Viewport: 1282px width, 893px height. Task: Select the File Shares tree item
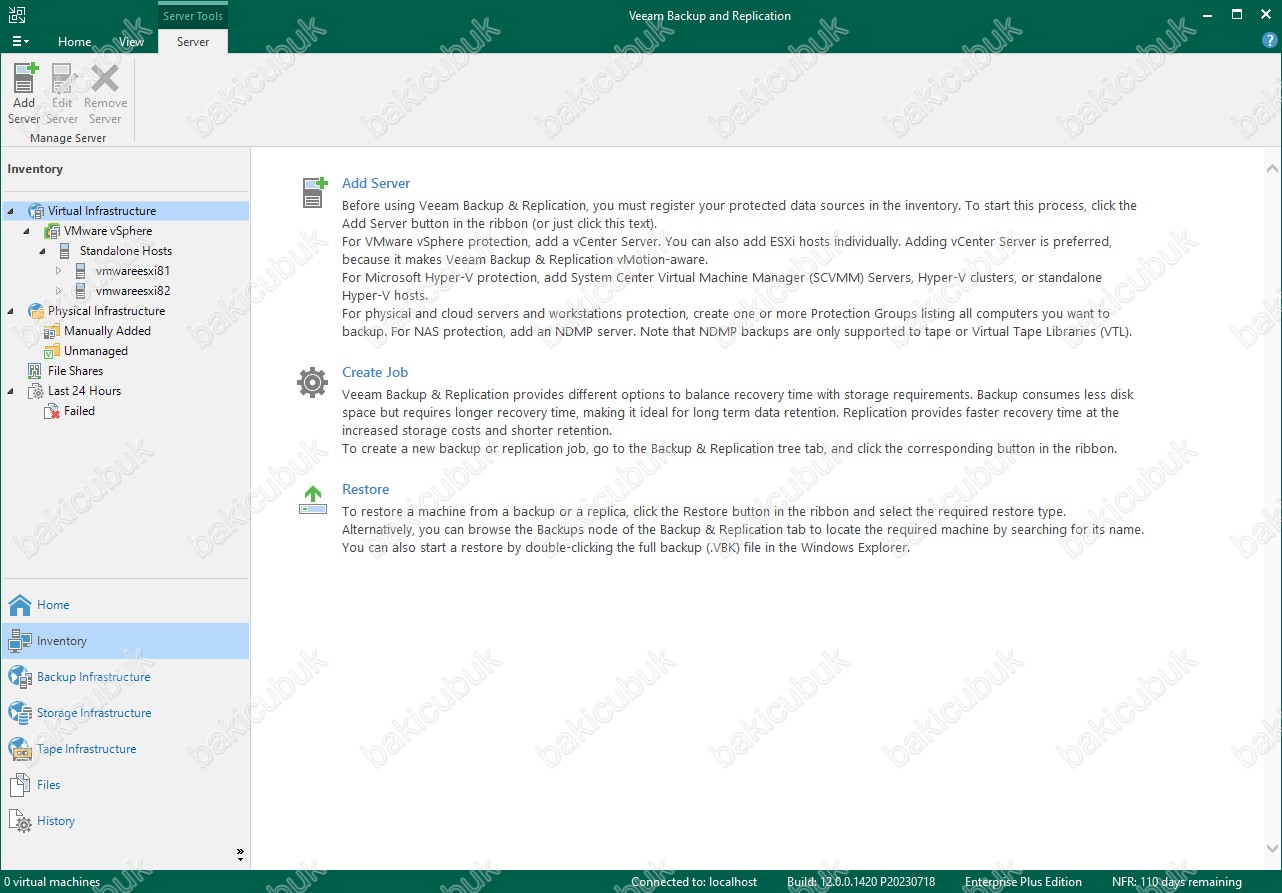pos(76,371)
